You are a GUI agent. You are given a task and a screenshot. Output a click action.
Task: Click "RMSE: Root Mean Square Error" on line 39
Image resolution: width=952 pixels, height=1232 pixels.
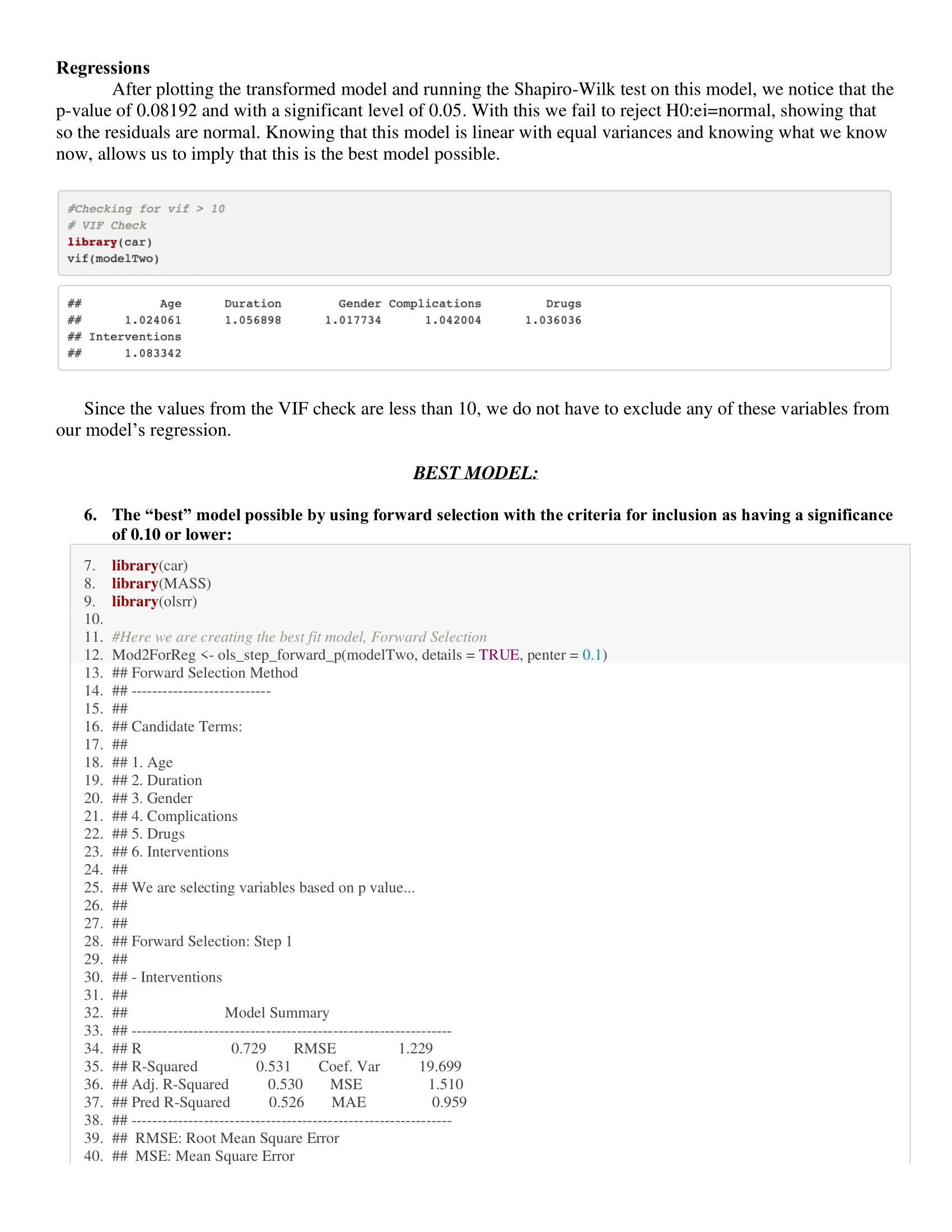237,1138
